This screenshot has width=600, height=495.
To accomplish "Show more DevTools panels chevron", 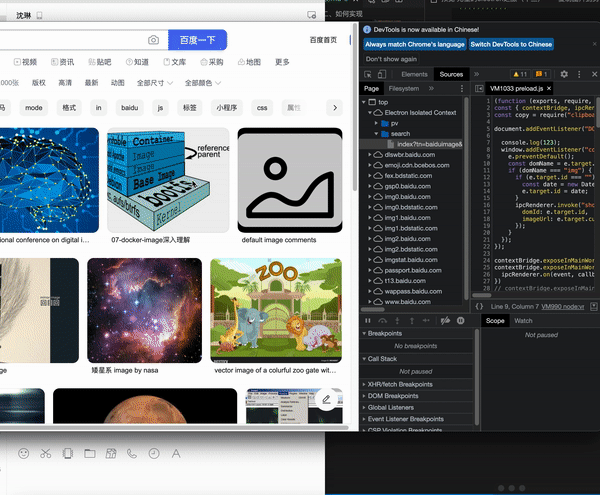I will (476, 74).
